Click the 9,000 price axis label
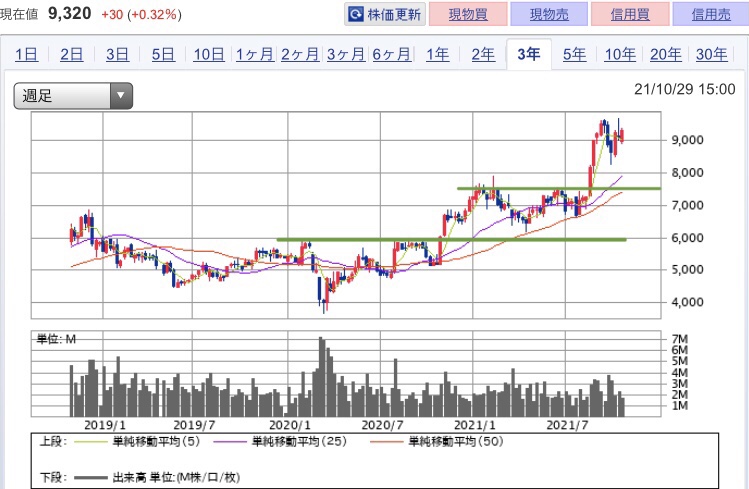The image size is (749, 489). tap(687, 140)
